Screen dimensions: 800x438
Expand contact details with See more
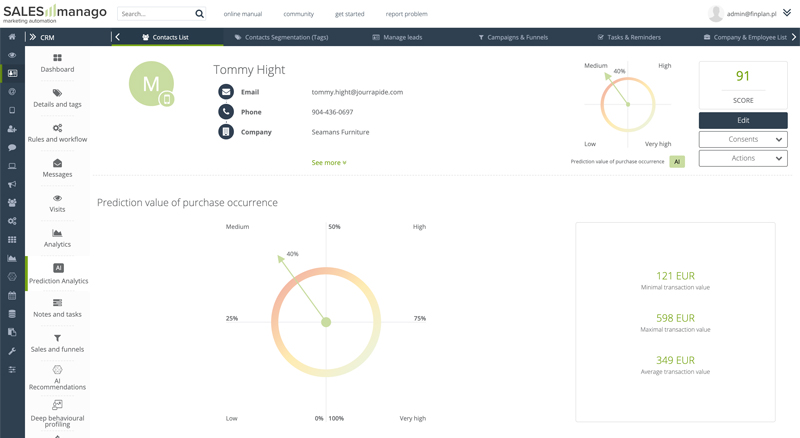coord(329,162)
